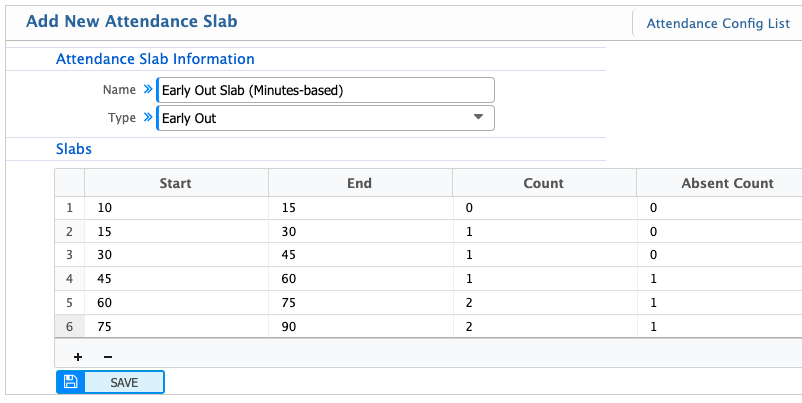Click the Absent Count cell in row 4
This screenshot has width=802, height=403.
tap(719, 279)
